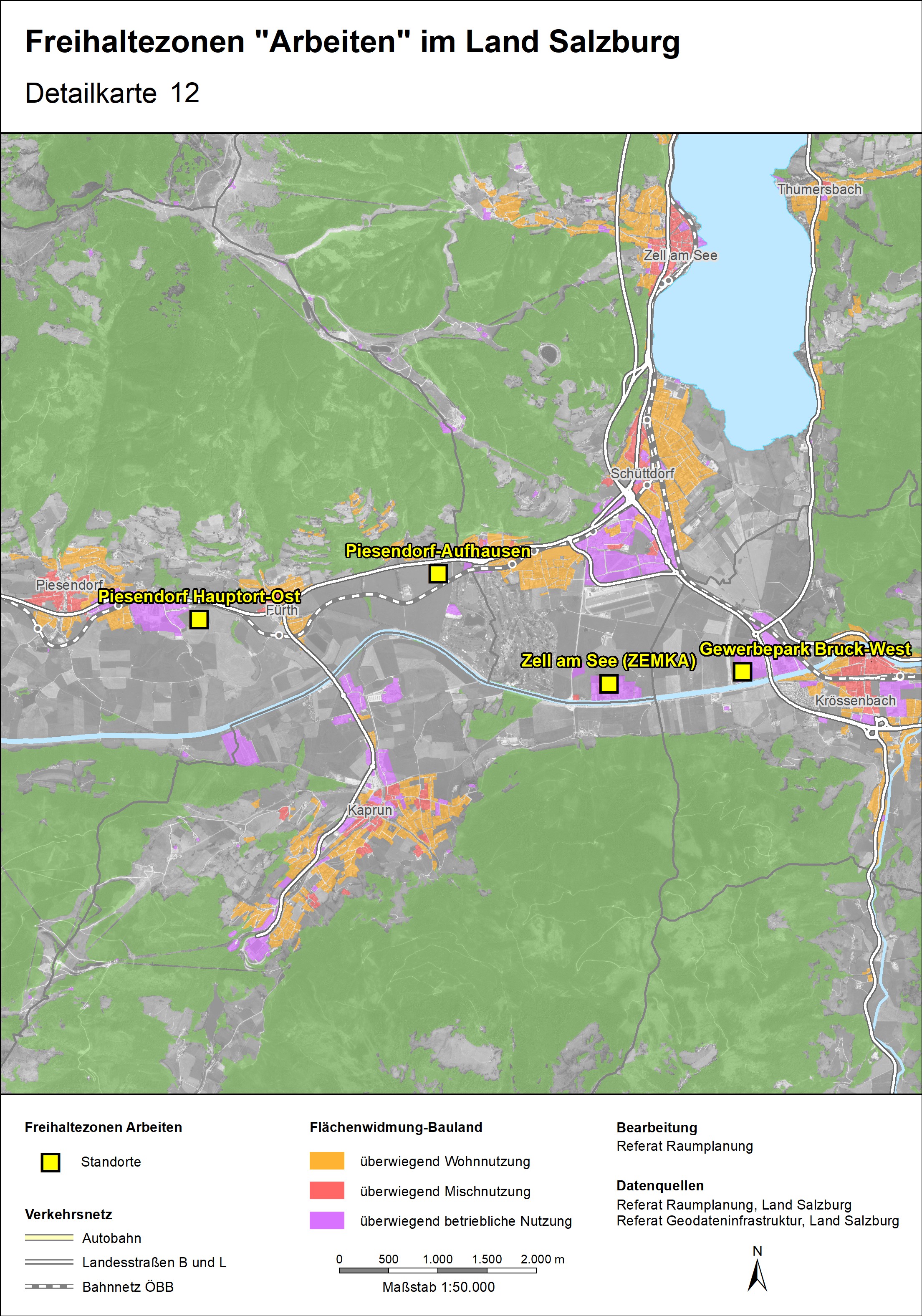Click the orange Wohnnutzung legend swatch
The height and width of the screenshot is (1316, 922).
[327, 1161]
